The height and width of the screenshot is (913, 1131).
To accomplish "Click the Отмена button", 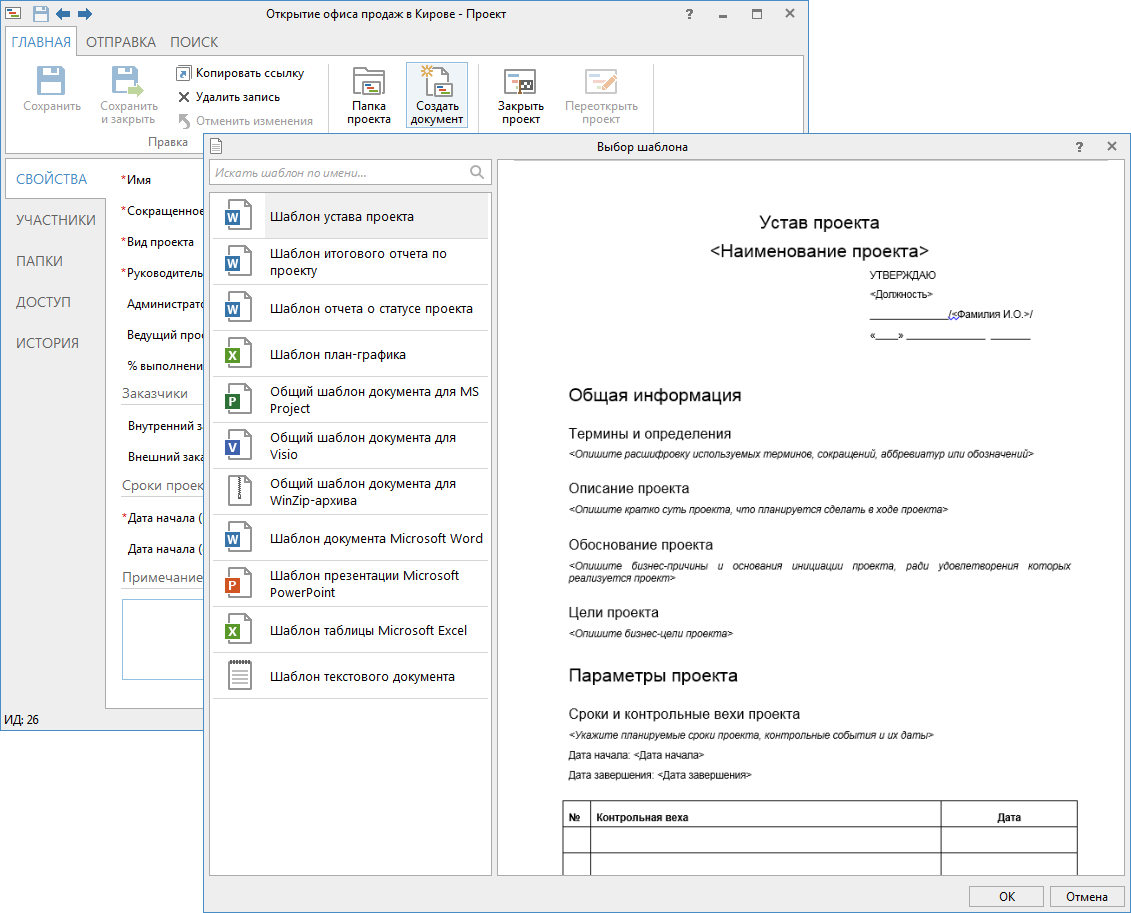I will 1086,896.
